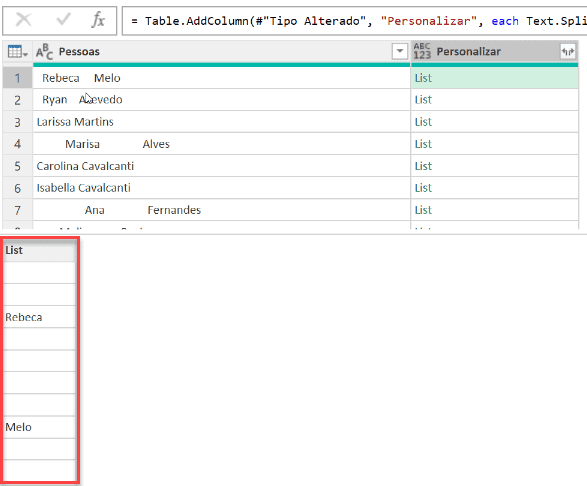587x486 pixels.
Task: Expand the Personalizar column lists
Action: [x=568, y=52]
